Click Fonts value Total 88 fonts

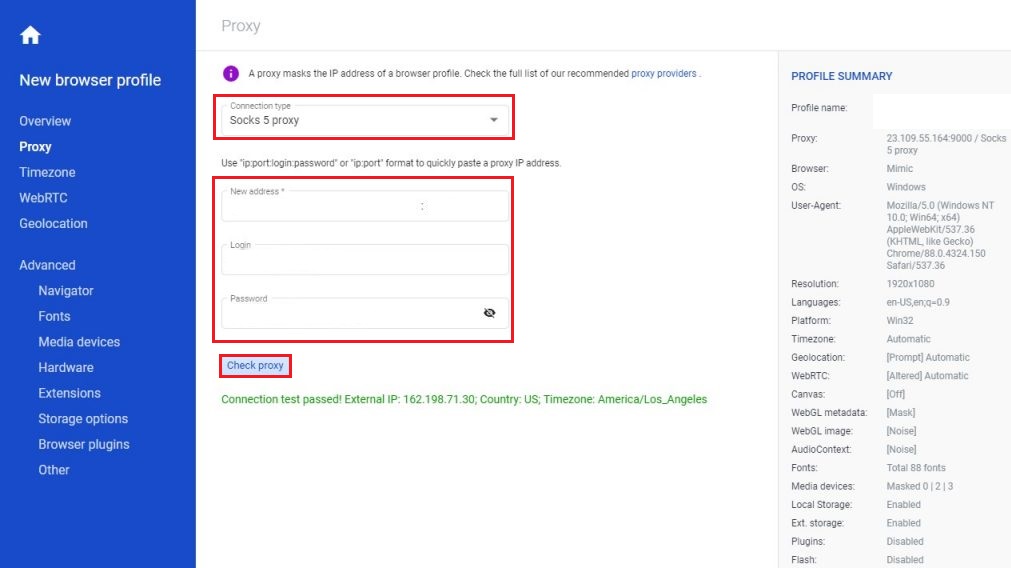tap(916, 467)
